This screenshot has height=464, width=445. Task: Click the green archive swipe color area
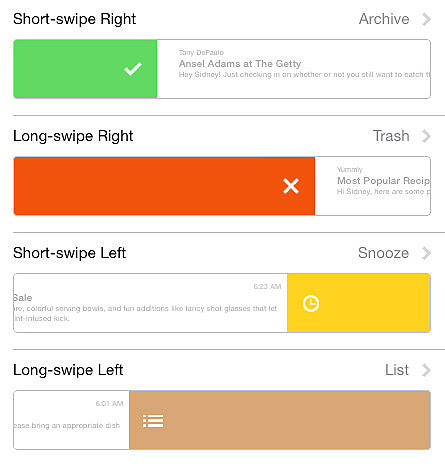85,69
